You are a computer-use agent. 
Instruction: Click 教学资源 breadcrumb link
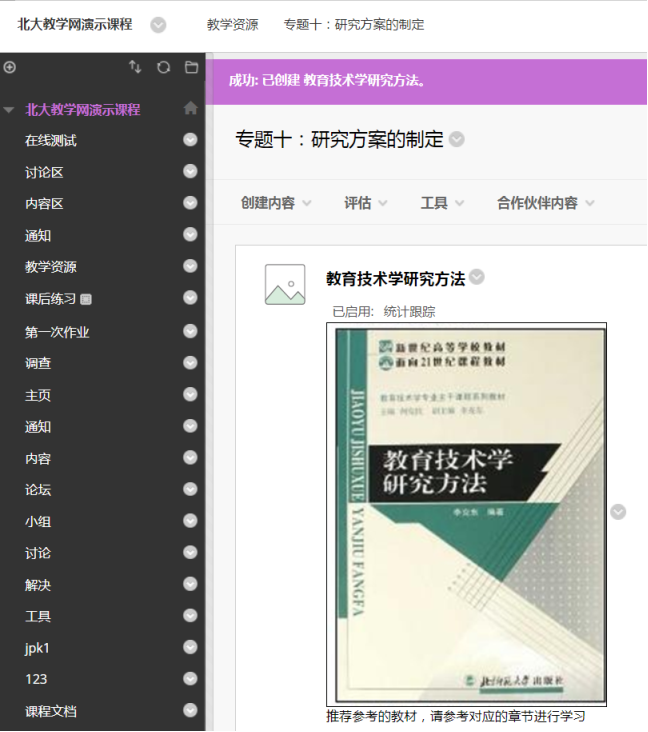coord(232,25)
